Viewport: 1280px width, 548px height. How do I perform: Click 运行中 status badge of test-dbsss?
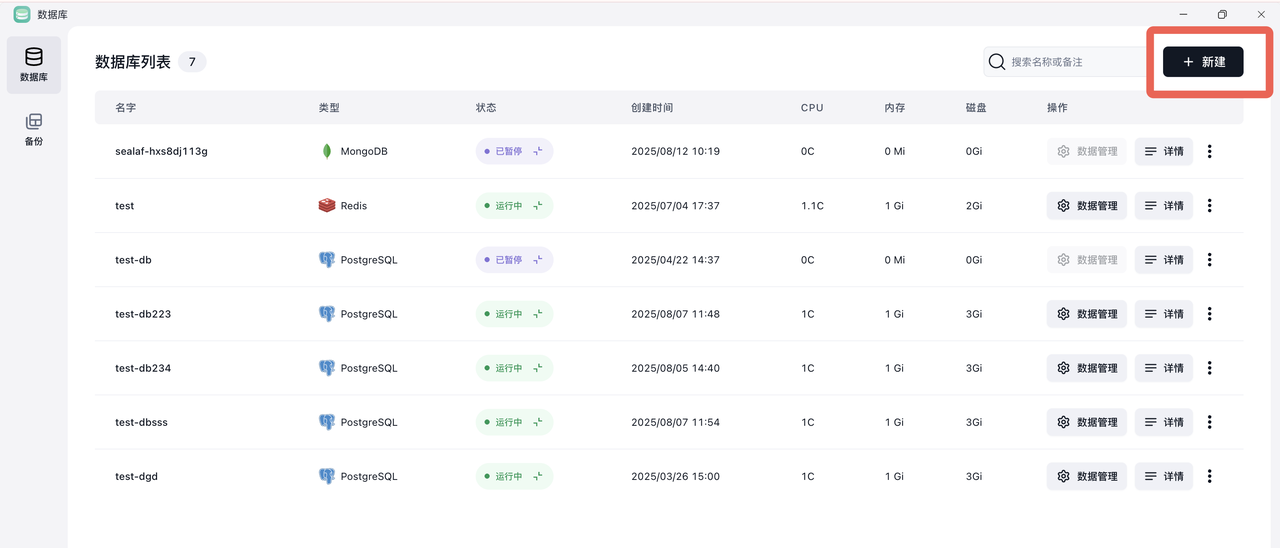point(514,422)
